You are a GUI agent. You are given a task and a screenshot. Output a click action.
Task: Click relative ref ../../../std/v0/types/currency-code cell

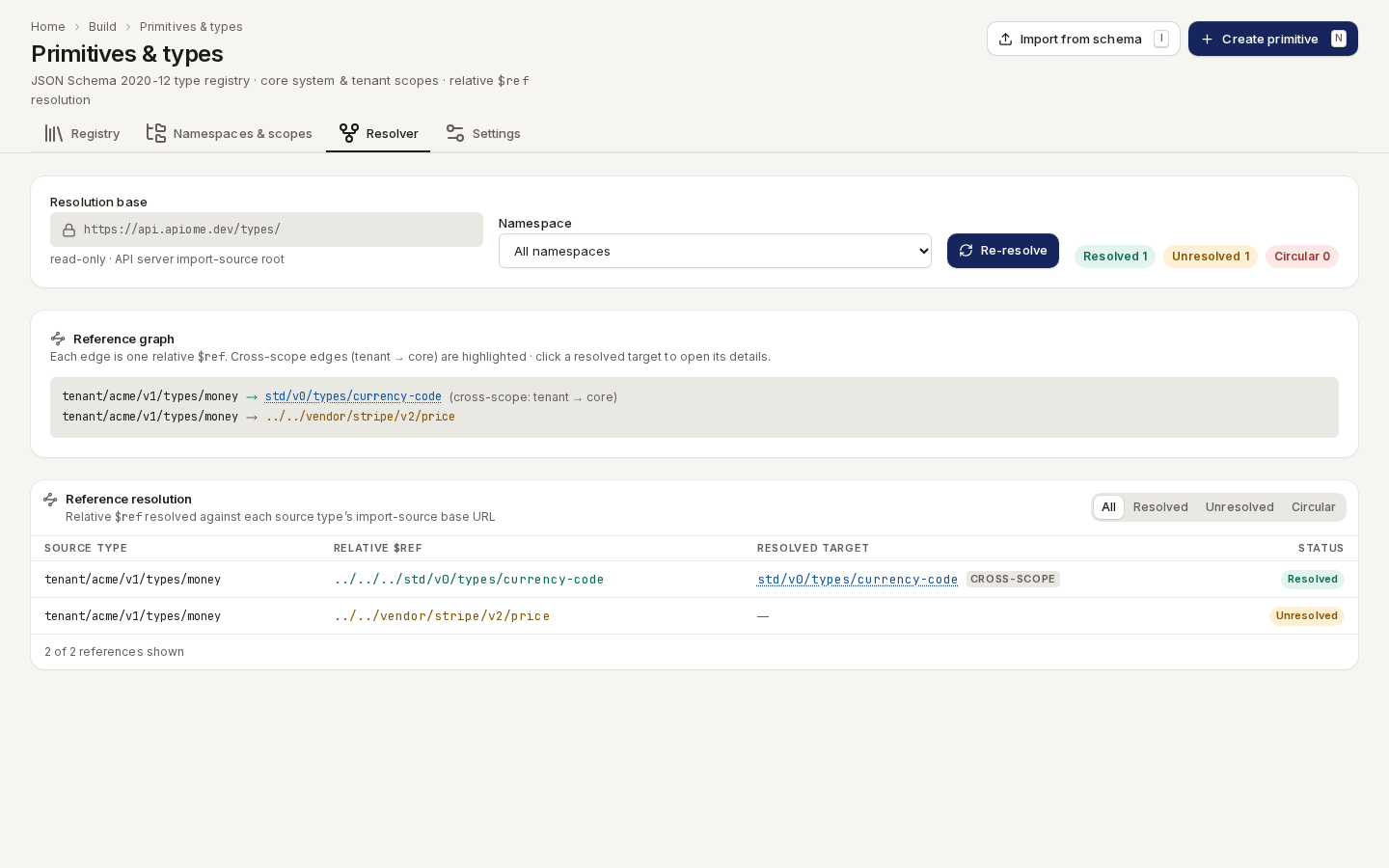(469, 580)
